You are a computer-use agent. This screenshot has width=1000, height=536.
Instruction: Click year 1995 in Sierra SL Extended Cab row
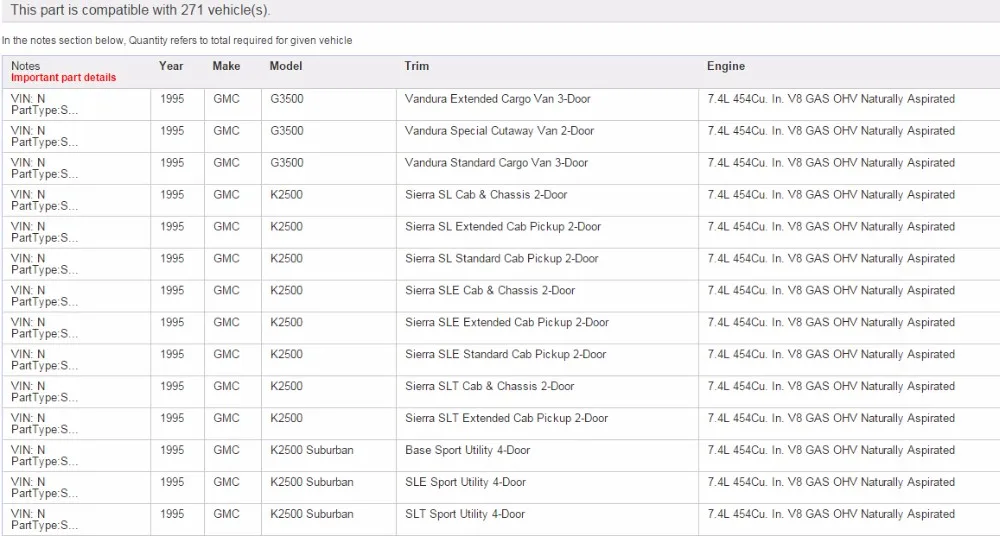(172, 227)
